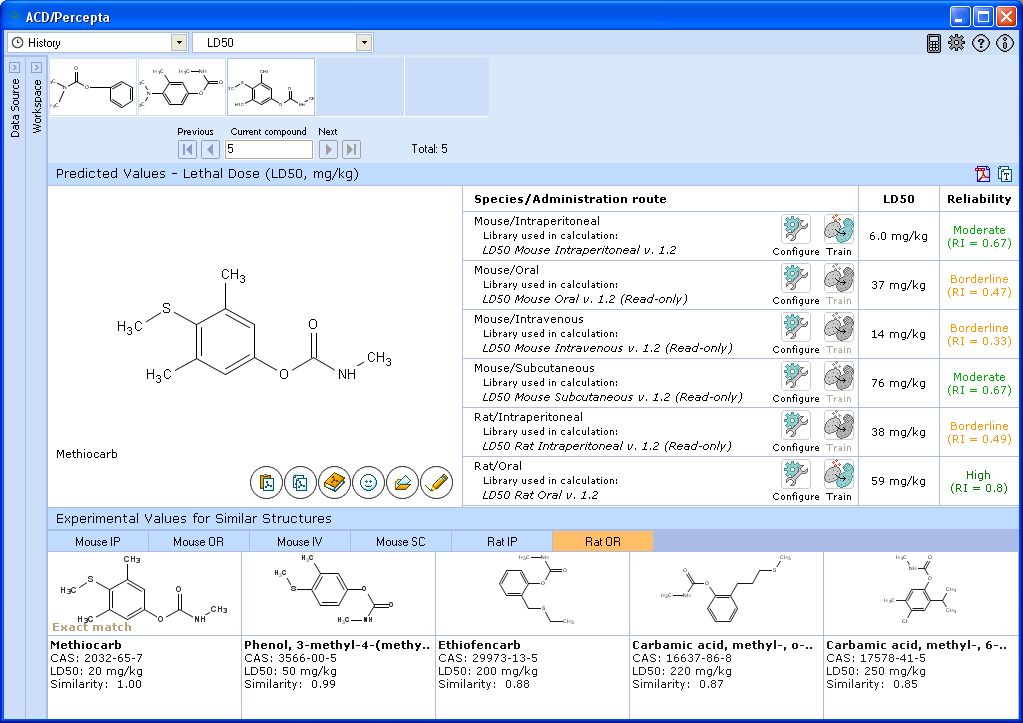The height and width of the screenshot is (723, 1023).
Task: Click the open folder icon below structure
Action: tap(403, 483)
